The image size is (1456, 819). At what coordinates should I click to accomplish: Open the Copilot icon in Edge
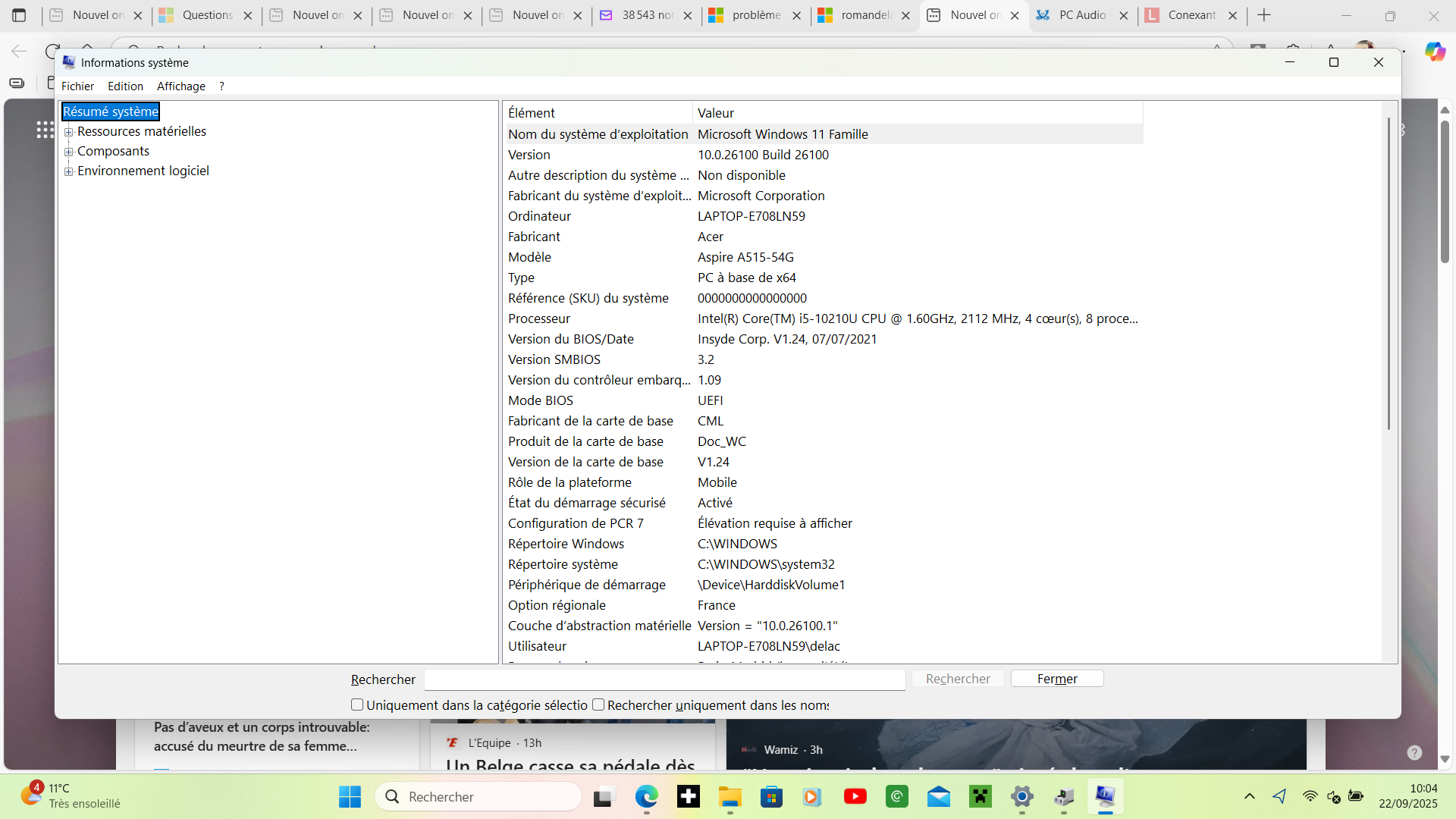click(x=1435, y=51)
